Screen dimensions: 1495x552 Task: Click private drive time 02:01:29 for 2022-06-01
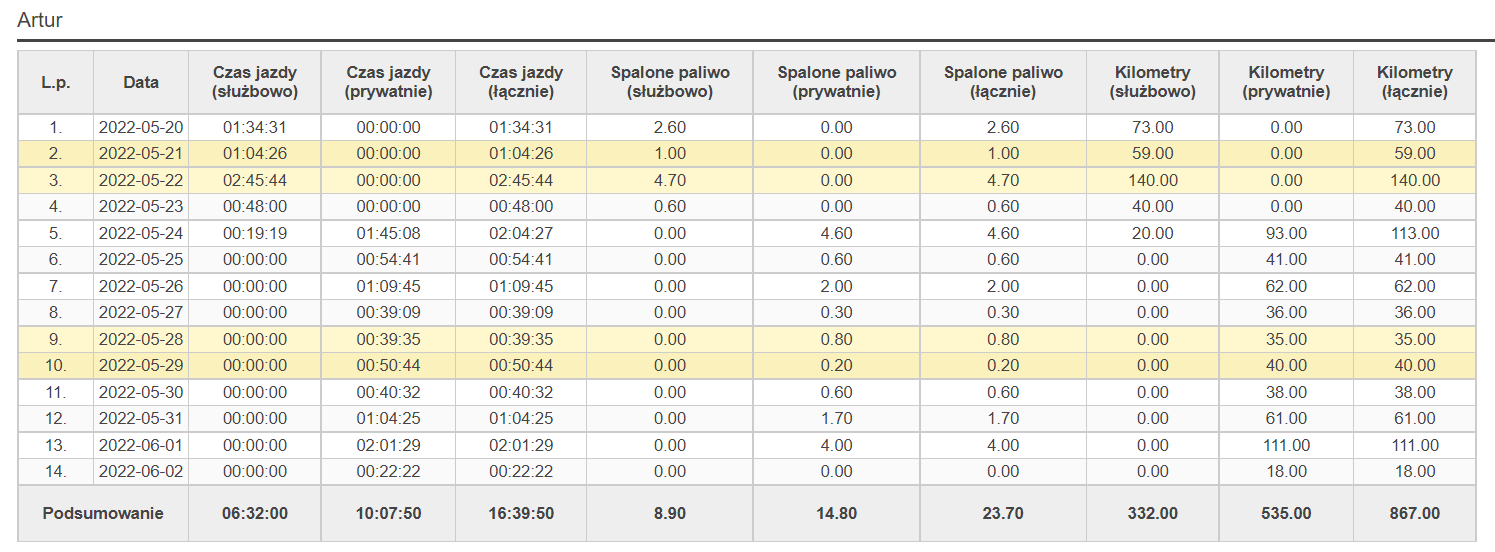click(x=388, y=446)
